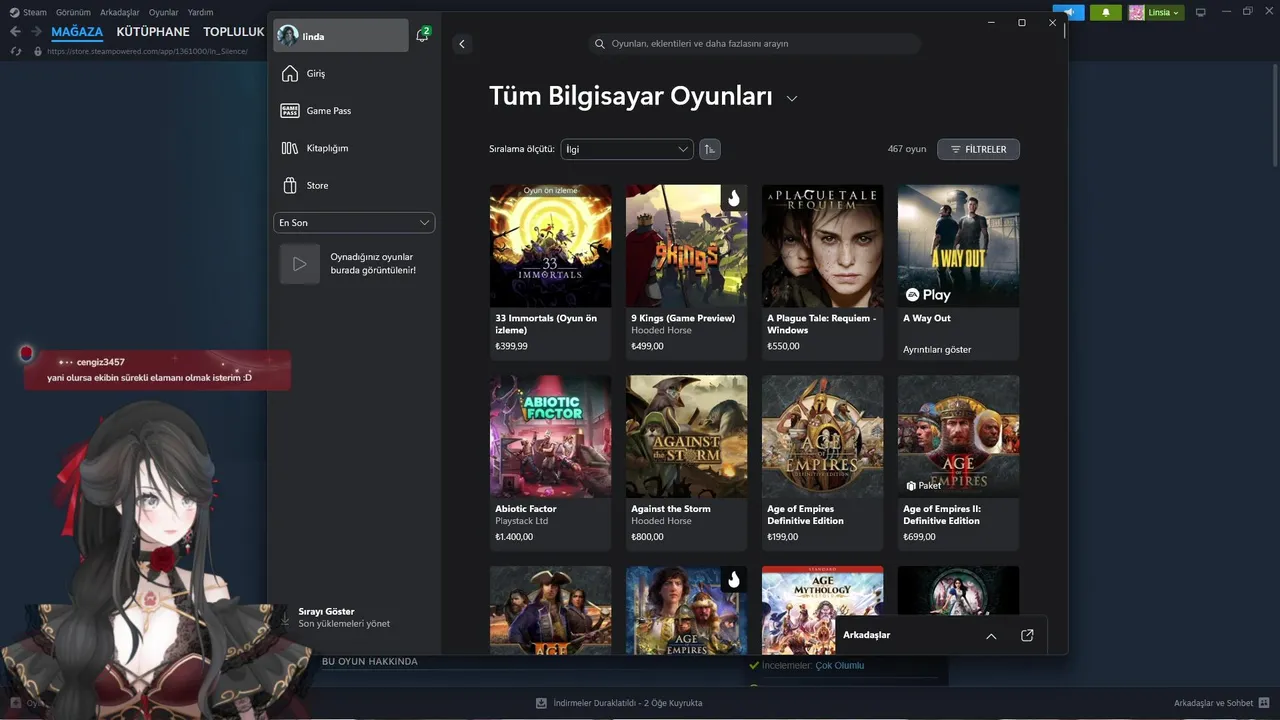1280x720 pixels.
Task: Switch to TOPLULUK tab in Steam
Action: 234,32
